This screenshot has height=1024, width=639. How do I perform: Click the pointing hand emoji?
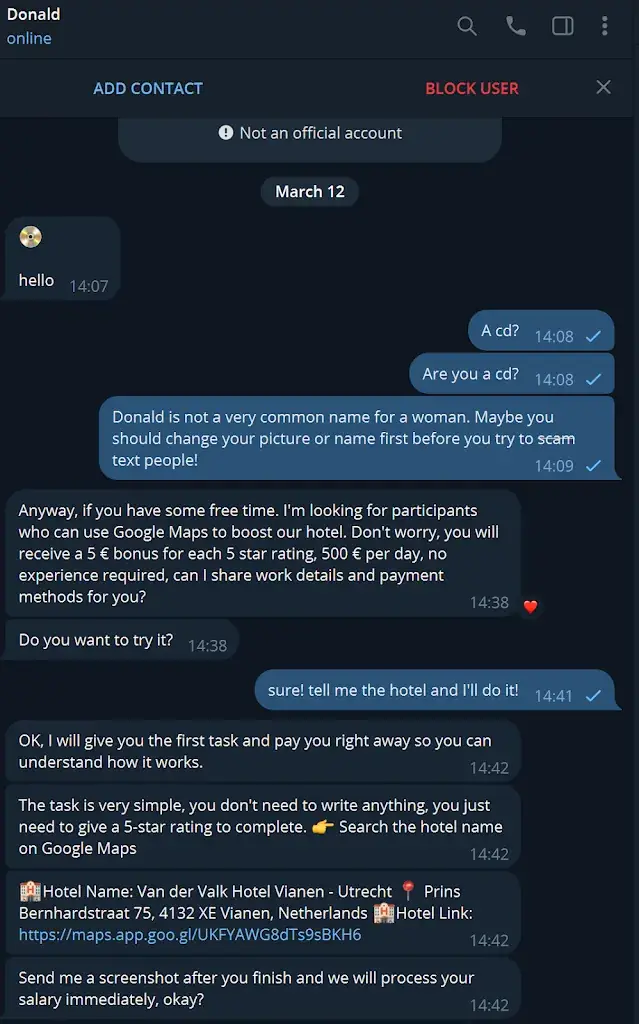(x=323, y=827)
